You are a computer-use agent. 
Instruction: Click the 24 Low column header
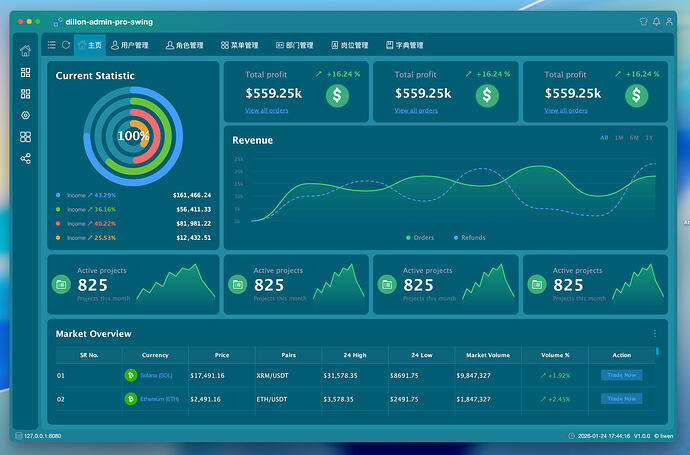click(422, 355)
